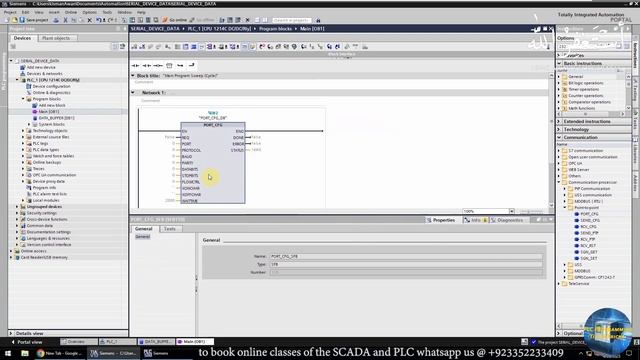Expand Technology instructions palette
This screenshot has width=640, height=360.
[559, 129]
